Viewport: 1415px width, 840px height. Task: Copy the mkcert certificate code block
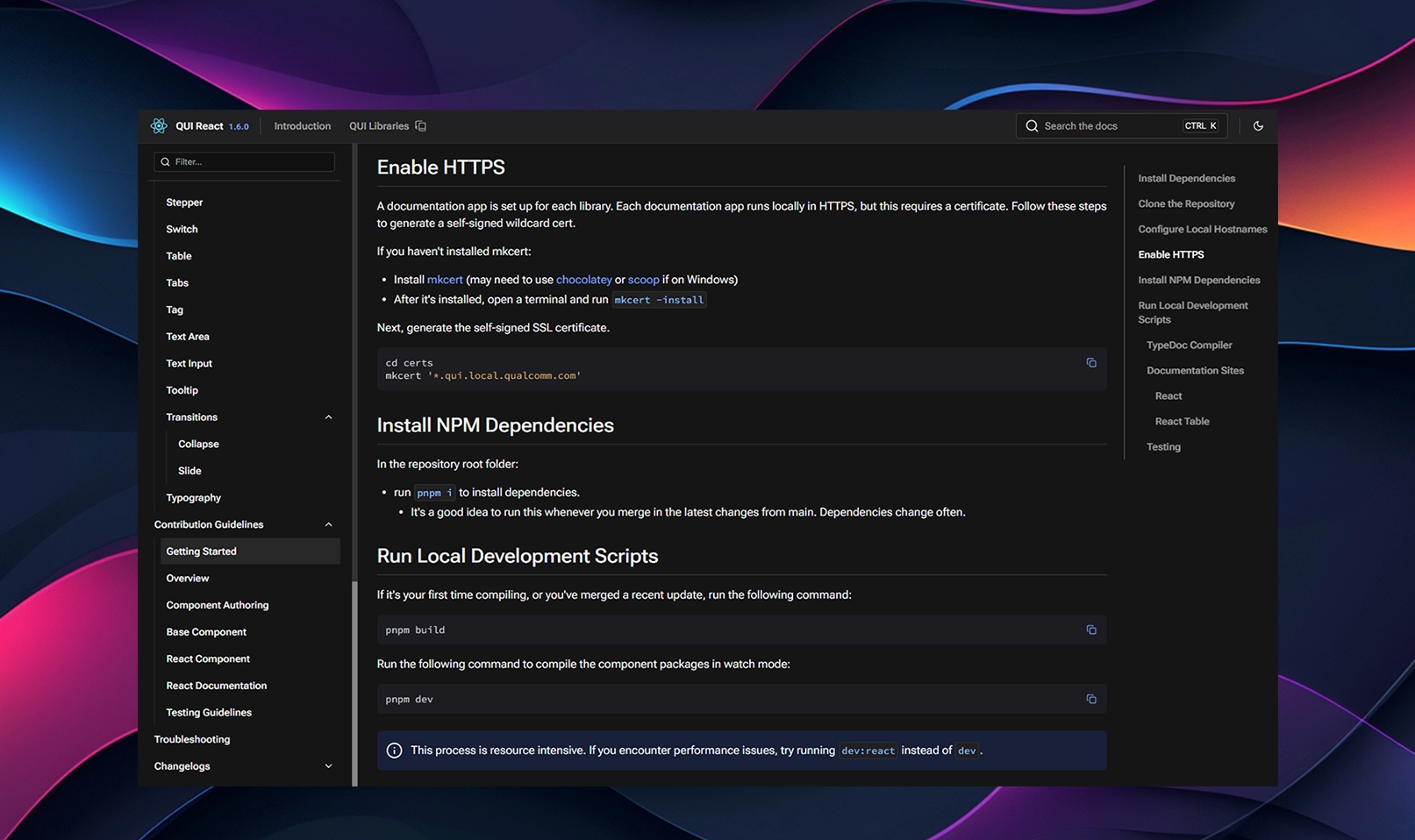(1091, 363)
